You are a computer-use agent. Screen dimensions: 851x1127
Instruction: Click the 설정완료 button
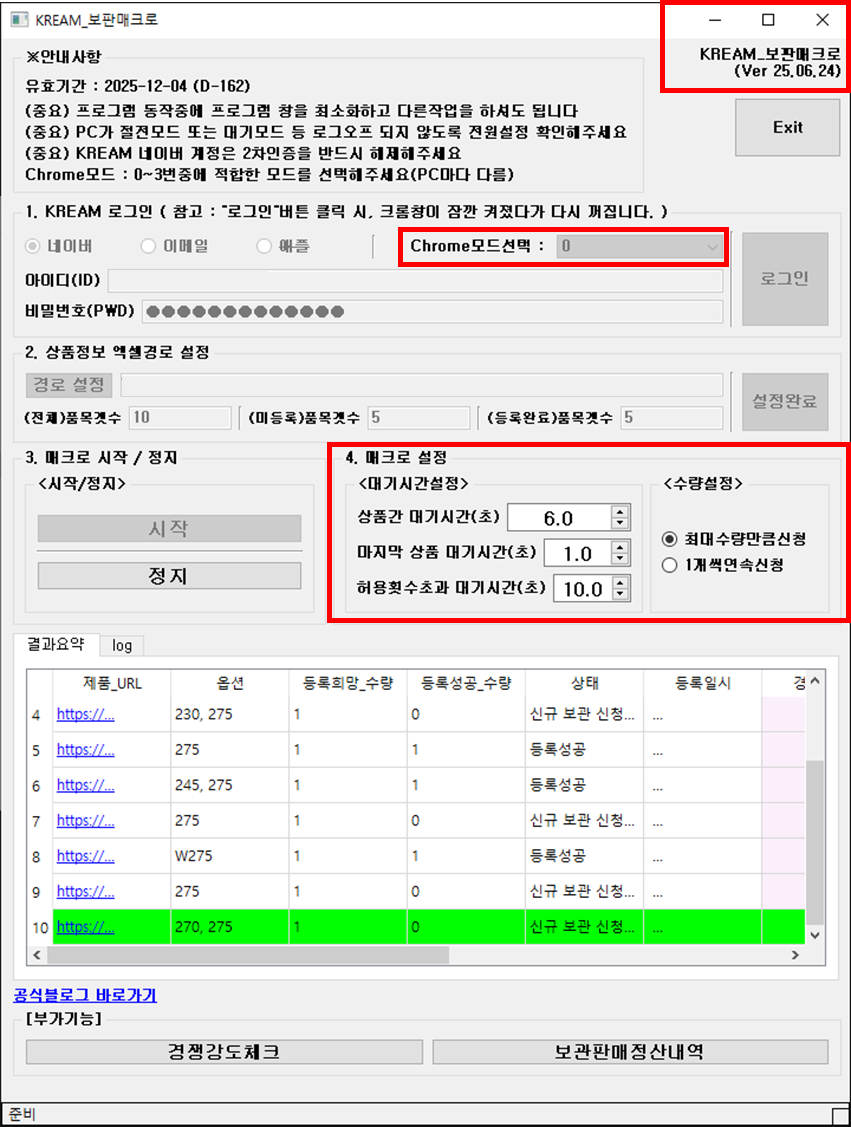coord(785,401)
